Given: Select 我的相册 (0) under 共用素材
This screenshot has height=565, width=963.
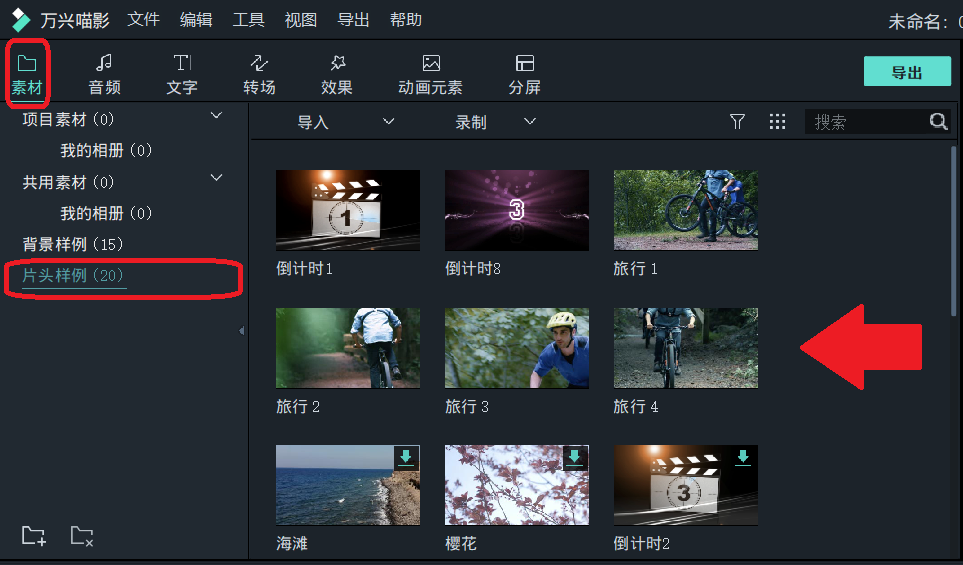Looking at the screenshot, I should click(x=106, y=214).
